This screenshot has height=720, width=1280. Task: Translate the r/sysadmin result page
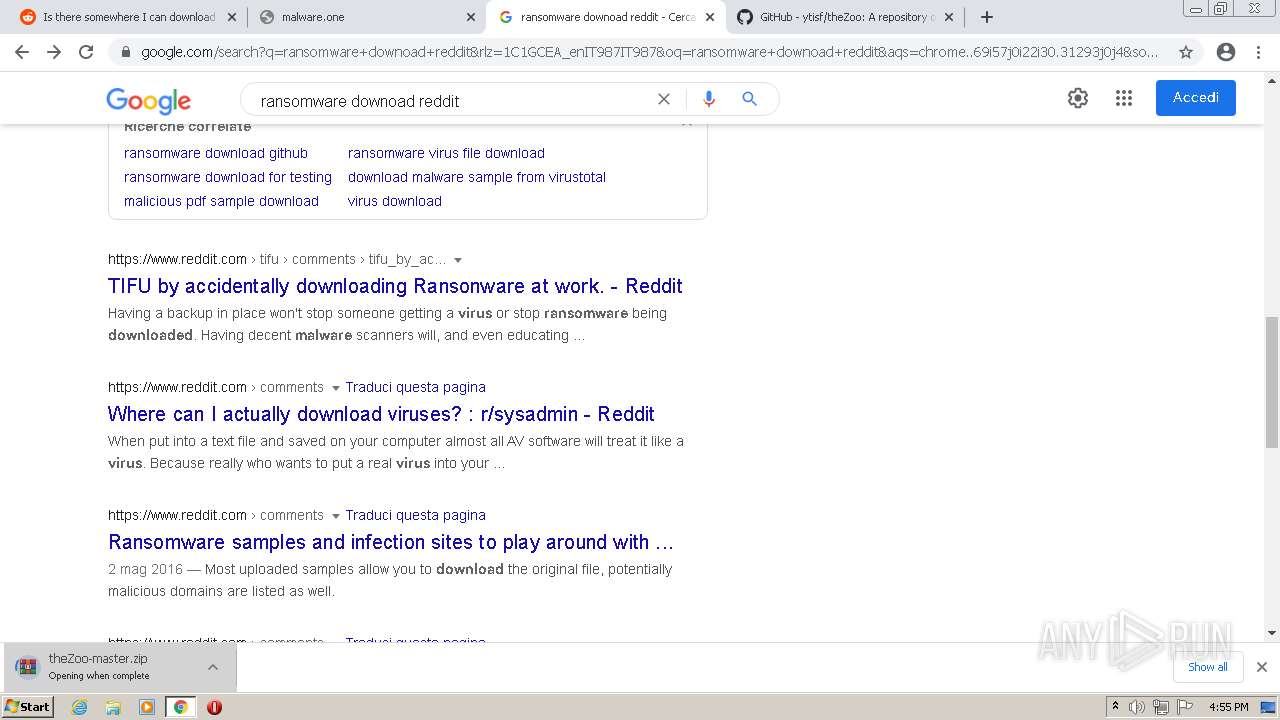(416, 387)
